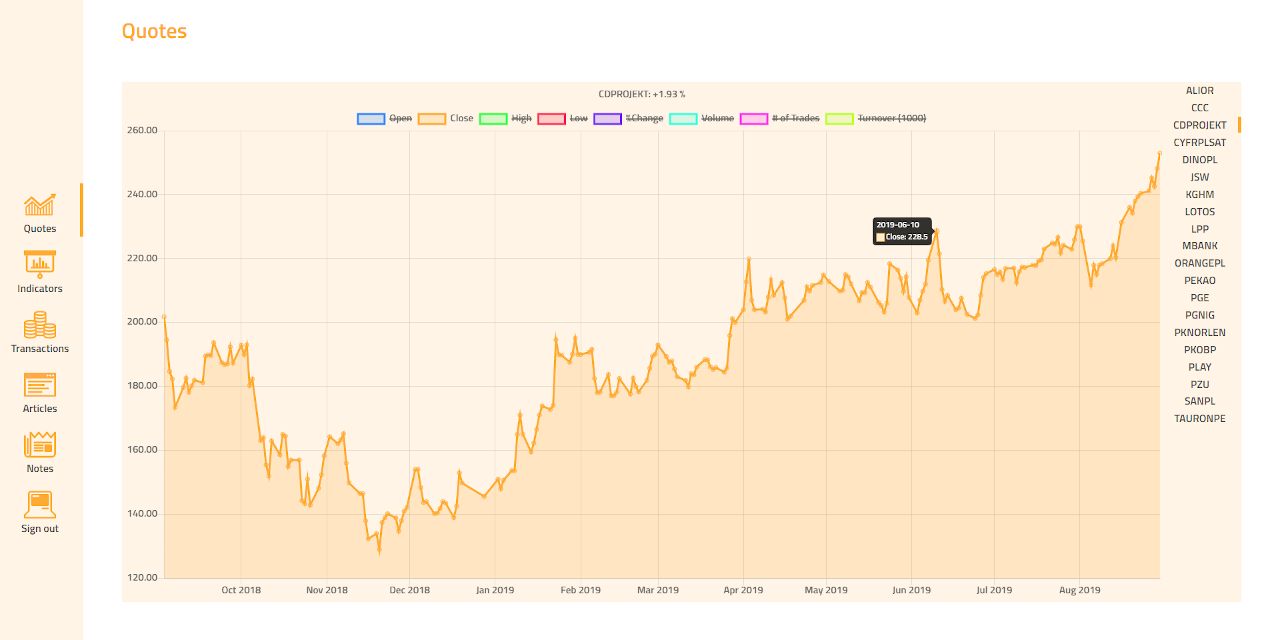Click the 260.00 y-axis value
The height and width of the screenshot is (640, 1280).
(143, 130)
